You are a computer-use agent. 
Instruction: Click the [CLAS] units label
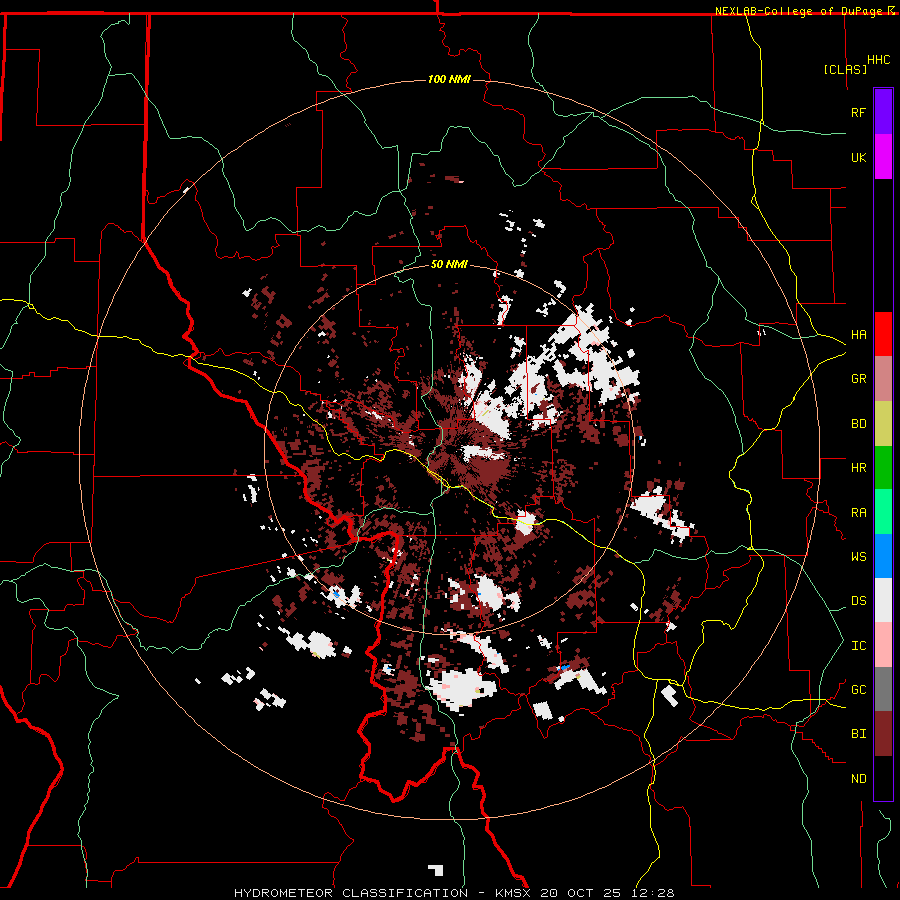pyautogui.click(x=845, y=70)
